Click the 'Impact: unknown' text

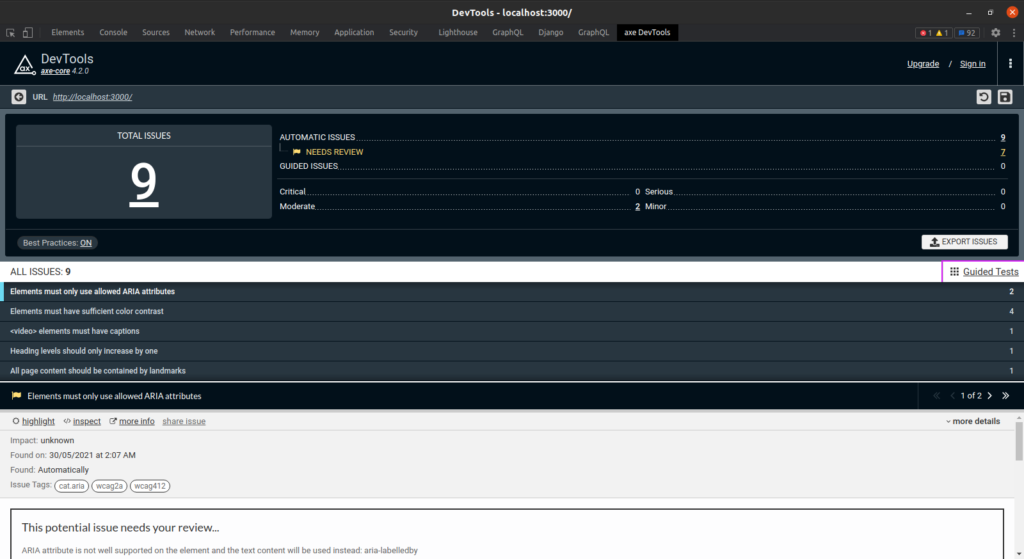[x=42, y=441]
